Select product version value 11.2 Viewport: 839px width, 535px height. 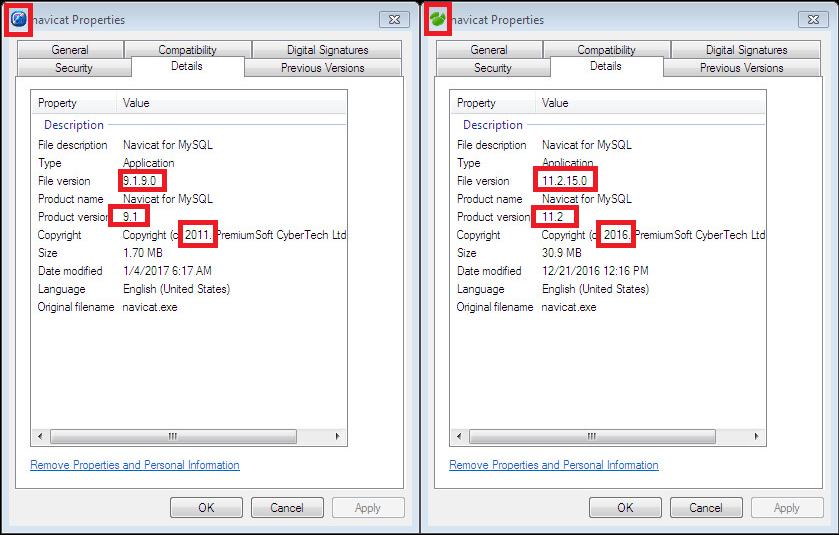553,217
